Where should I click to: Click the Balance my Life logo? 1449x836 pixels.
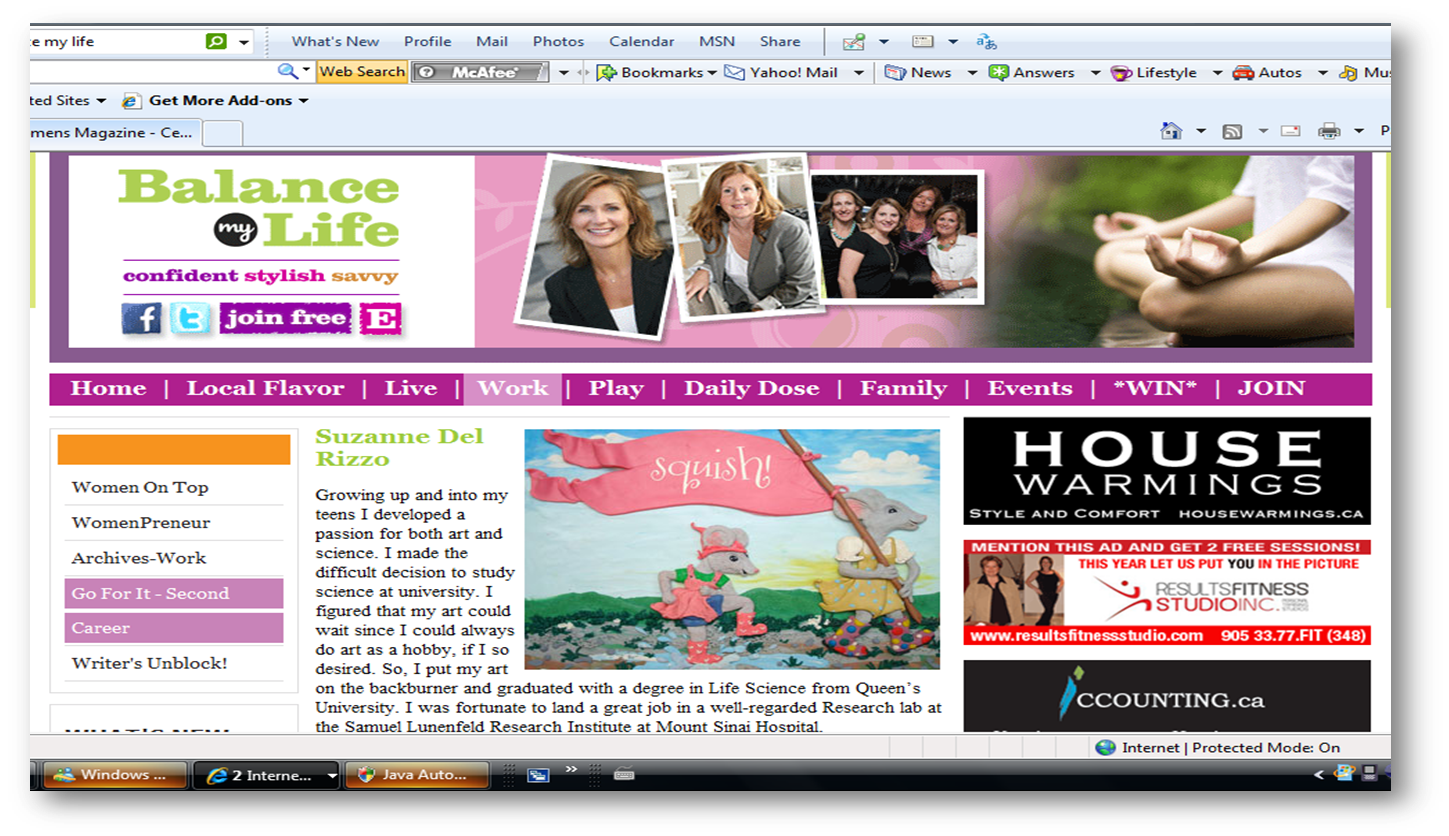[260, 208]
